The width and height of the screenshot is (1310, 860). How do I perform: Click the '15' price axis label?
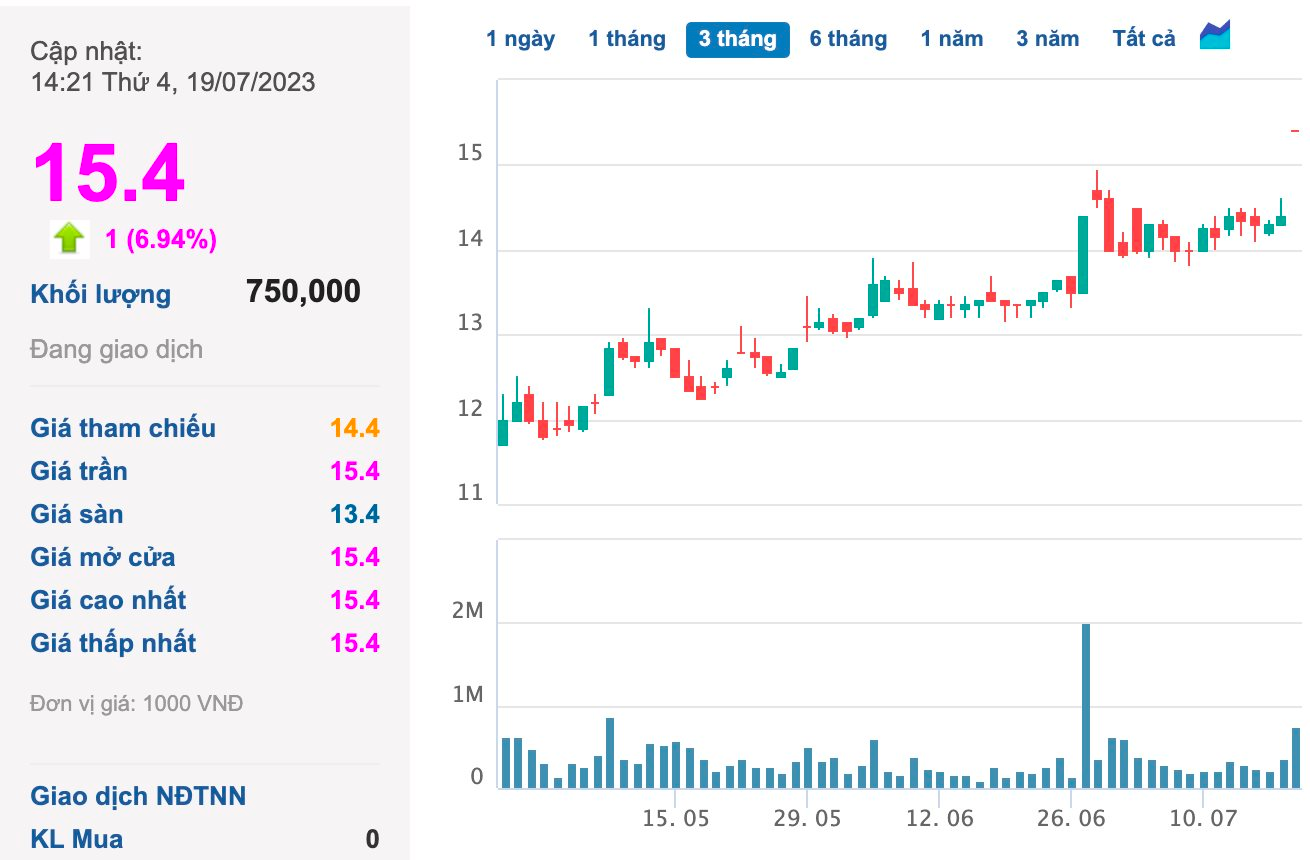tap(470, 153)
